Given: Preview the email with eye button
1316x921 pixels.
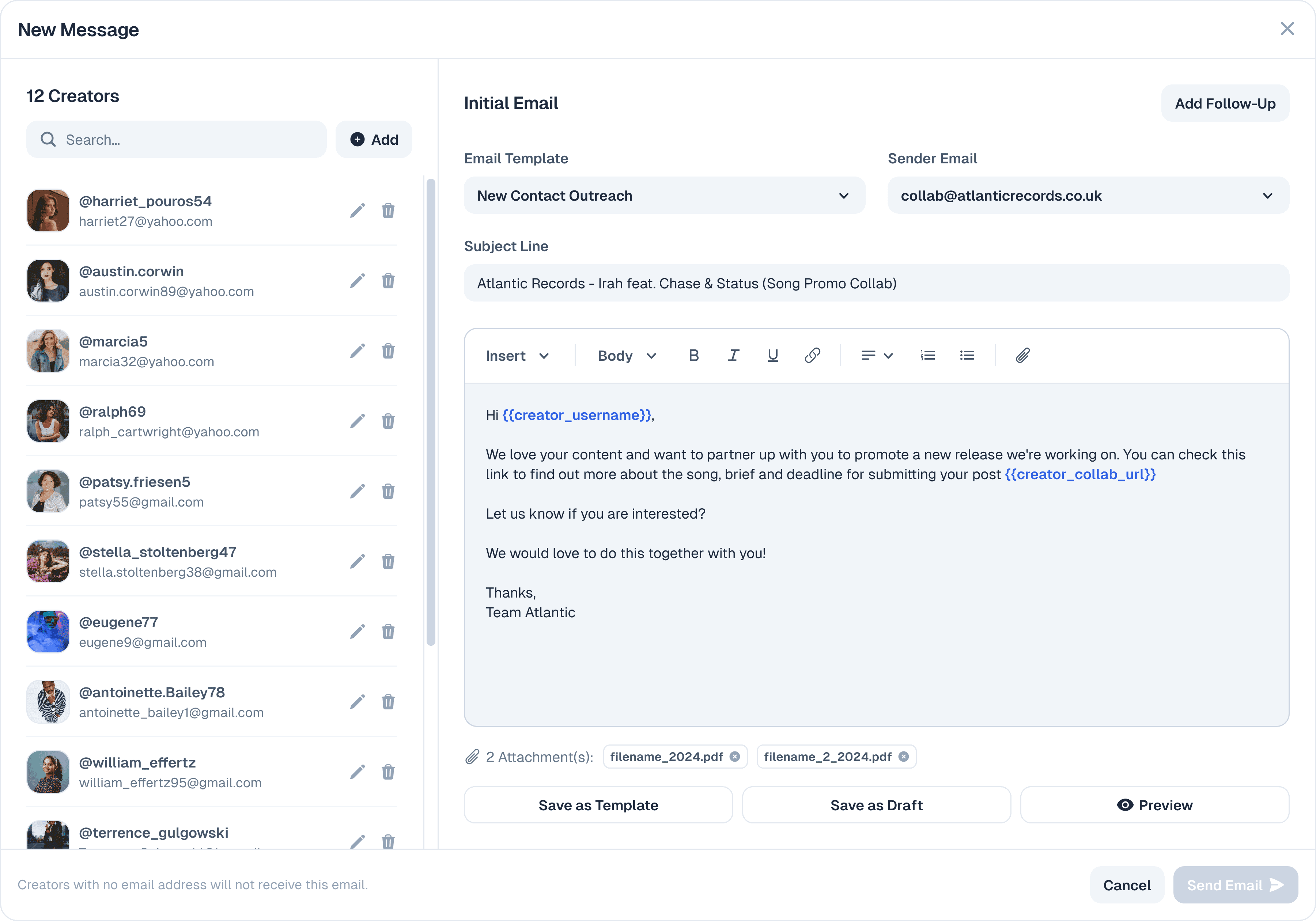Looking at the screenshot, I should 1154,805.
